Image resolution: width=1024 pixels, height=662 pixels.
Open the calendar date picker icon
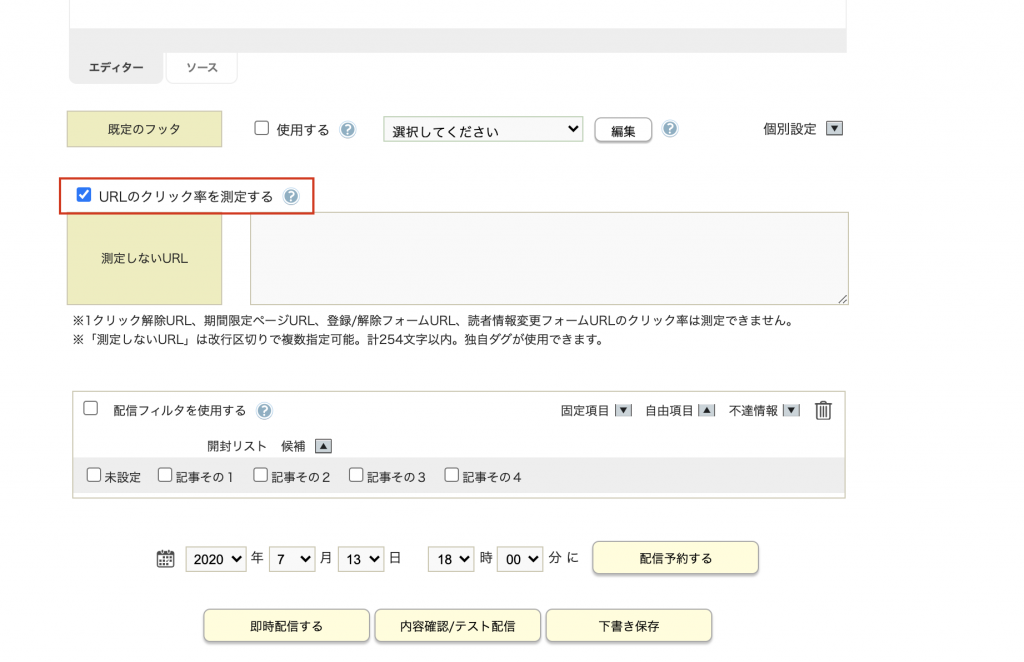[x=166, y=559]
